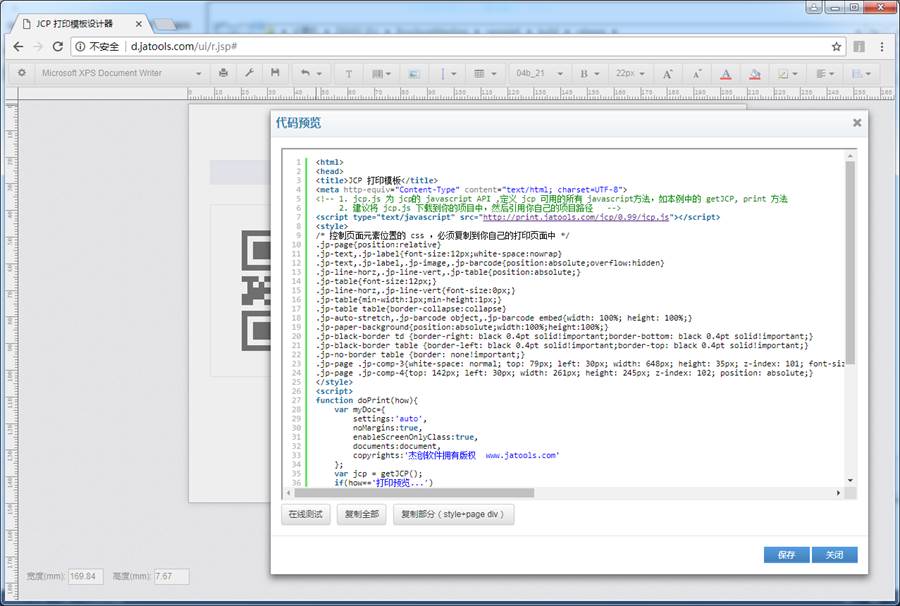Click the 'noMargins:true,' code line

[x=387, y=428]
